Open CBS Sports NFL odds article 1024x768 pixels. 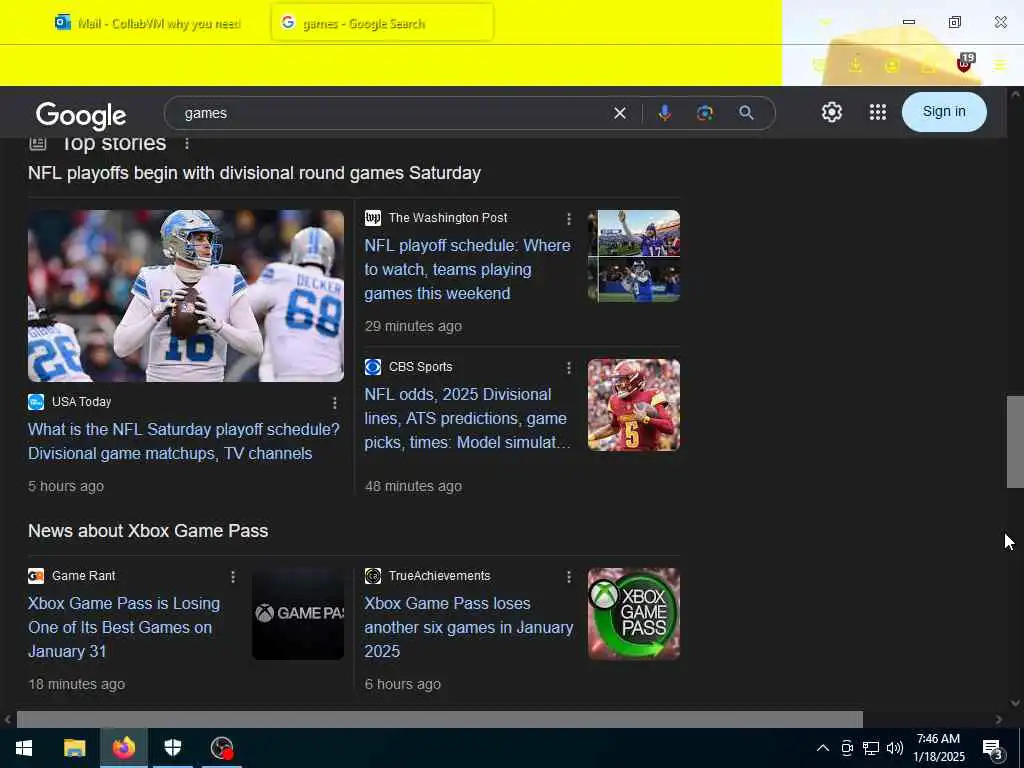[467, 418]
